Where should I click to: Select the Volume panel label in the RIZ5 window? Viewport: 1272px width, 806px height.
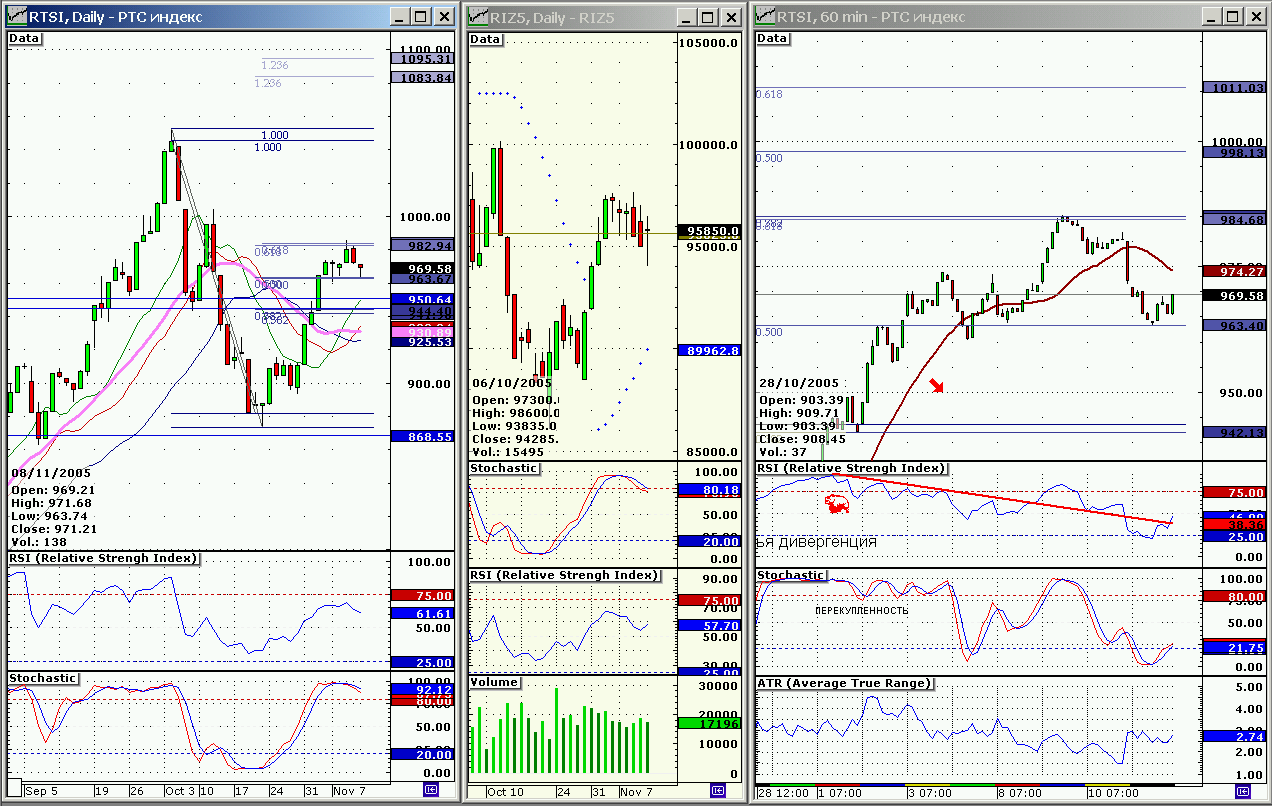495,682
